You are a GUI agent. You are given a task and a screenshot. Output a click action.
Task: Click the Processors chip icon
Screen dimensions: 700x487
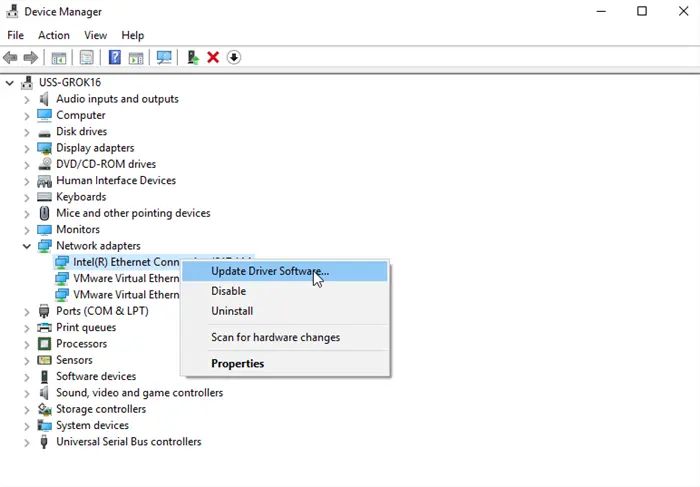pyautogui.click(x=44, y=344)
